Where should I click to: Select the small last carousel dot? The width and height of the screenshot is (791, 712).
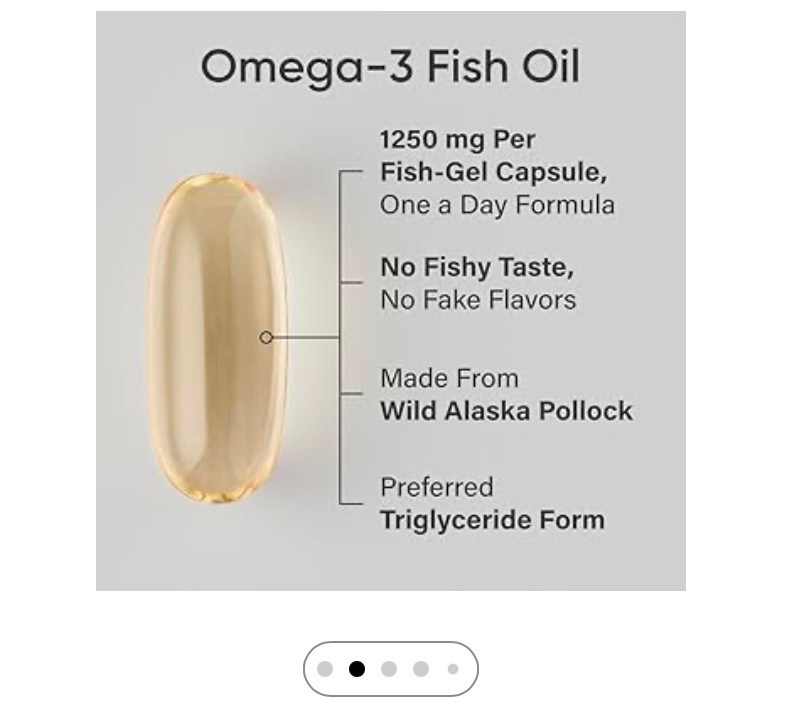point(453,669)
